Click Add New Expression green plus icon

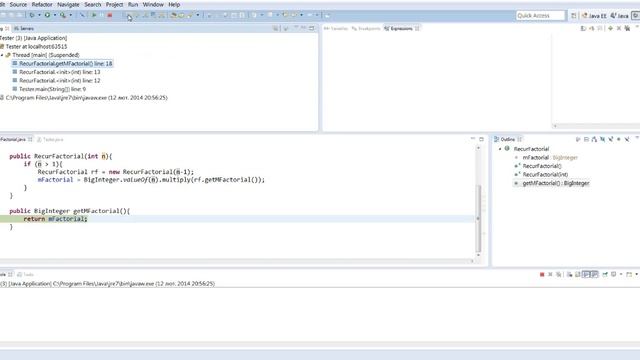(610, 29)
